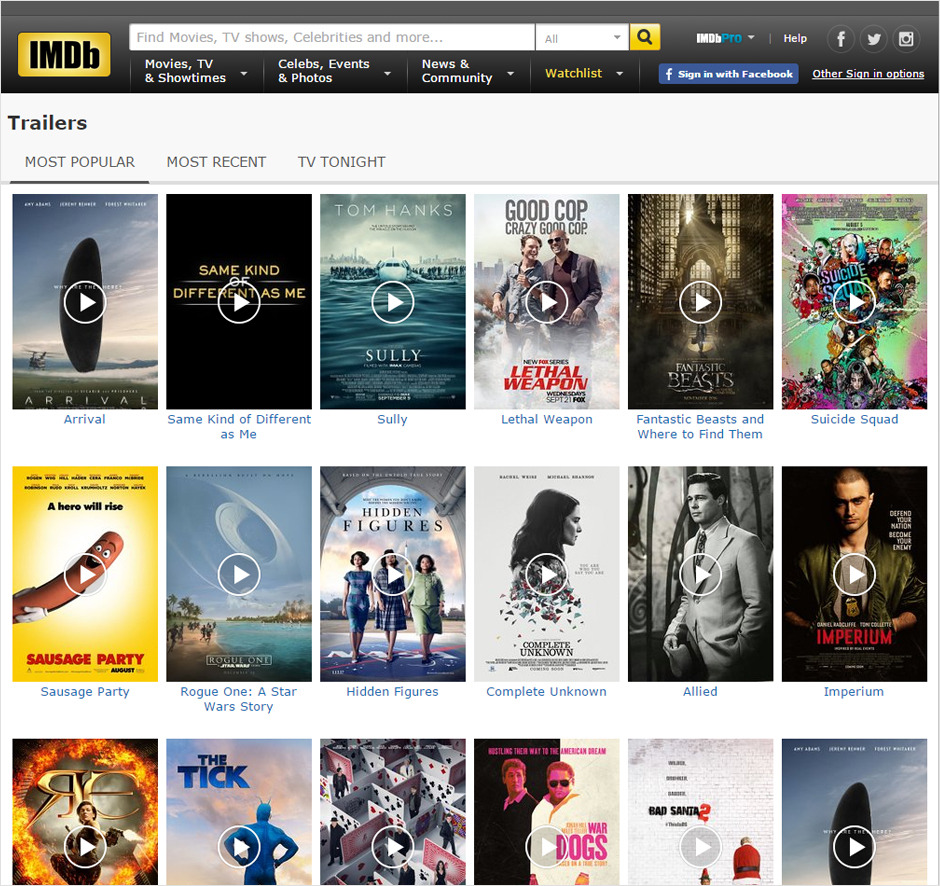Screen dimensions: 940x886
Task: Play the War Dogs trailer
Action: tap(547, 846)
